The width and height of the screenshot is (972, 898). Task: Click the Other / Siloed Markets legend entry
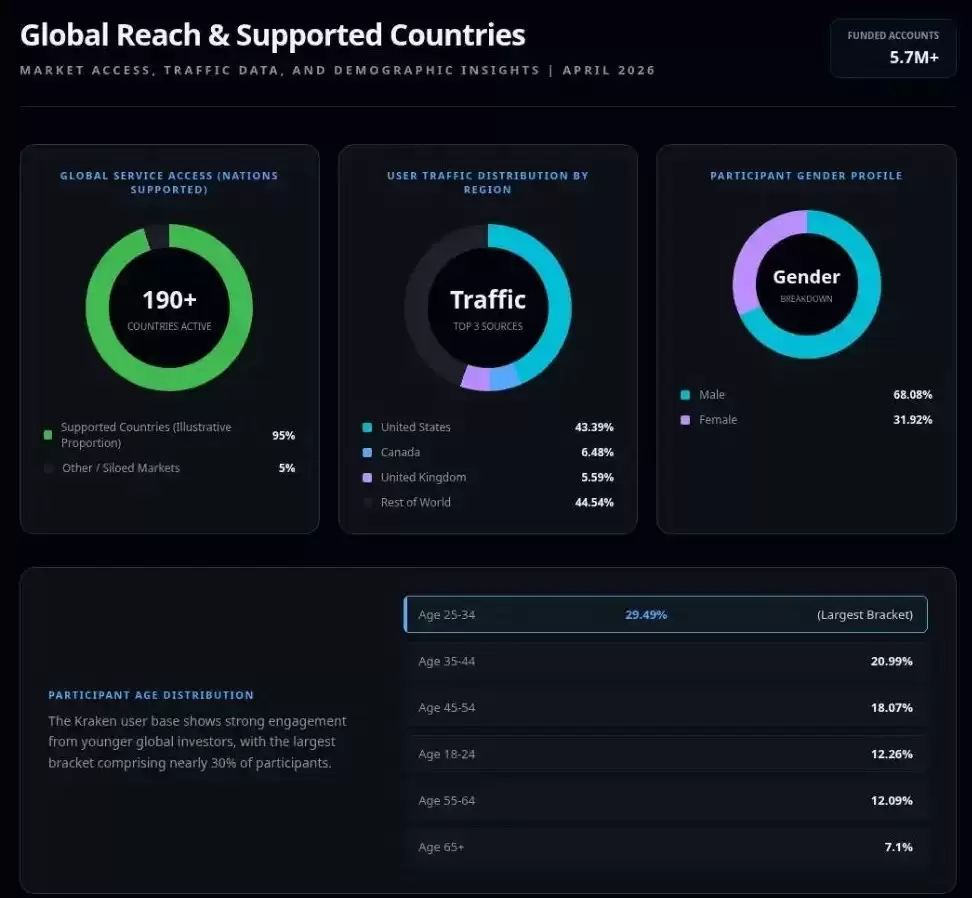[169, 468]
